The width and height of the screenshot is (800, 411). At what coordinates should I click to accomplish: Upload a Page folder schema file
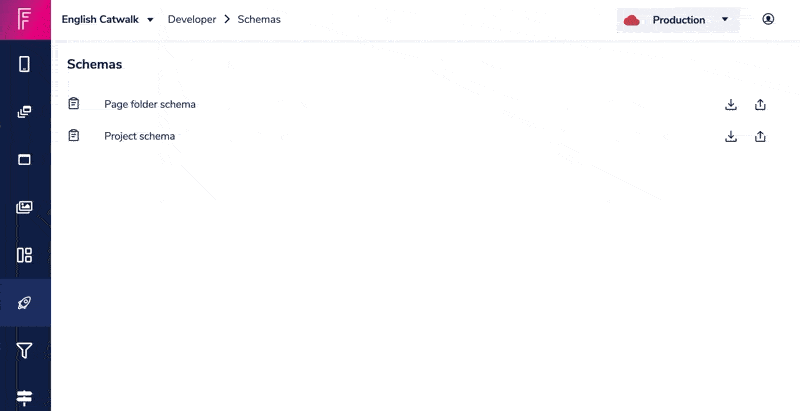click(760, 105)
